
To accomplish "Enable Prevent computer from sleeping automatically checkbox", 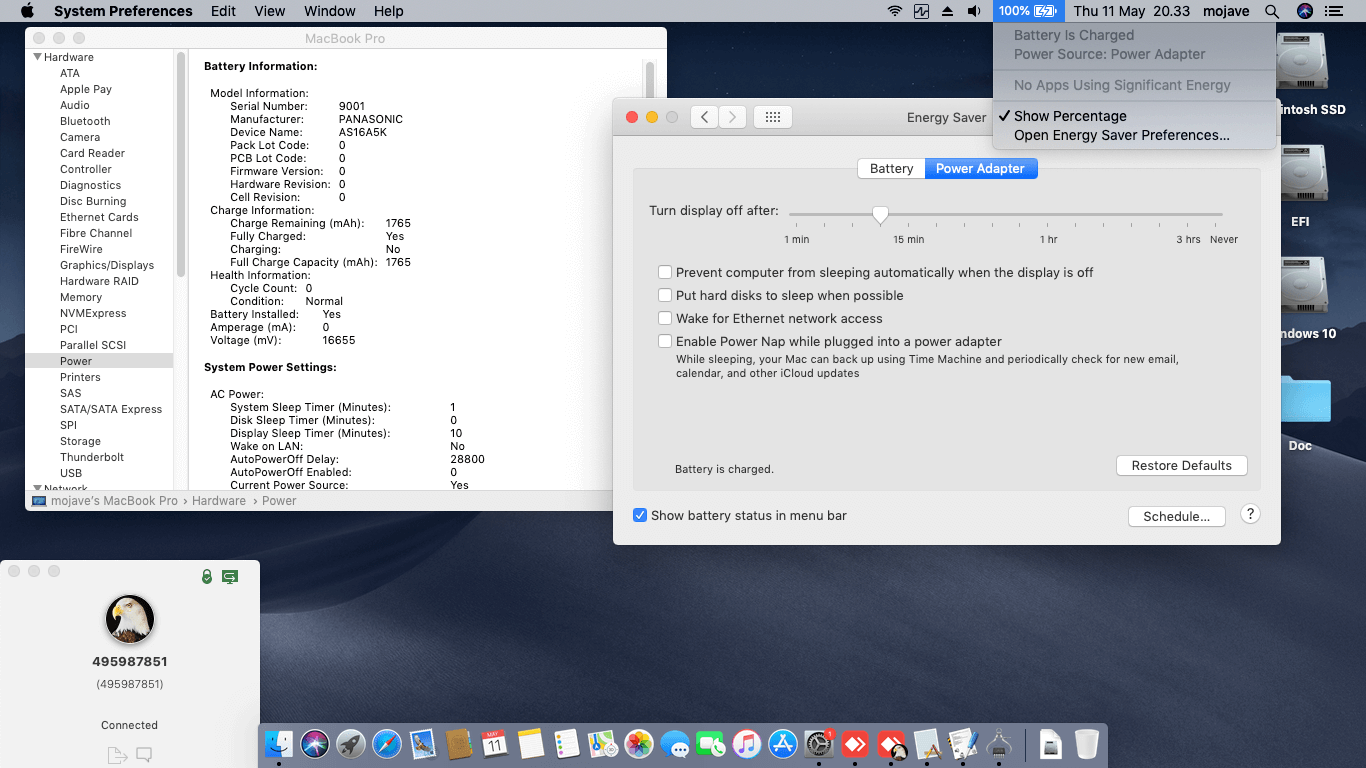I will pos(665,272).
